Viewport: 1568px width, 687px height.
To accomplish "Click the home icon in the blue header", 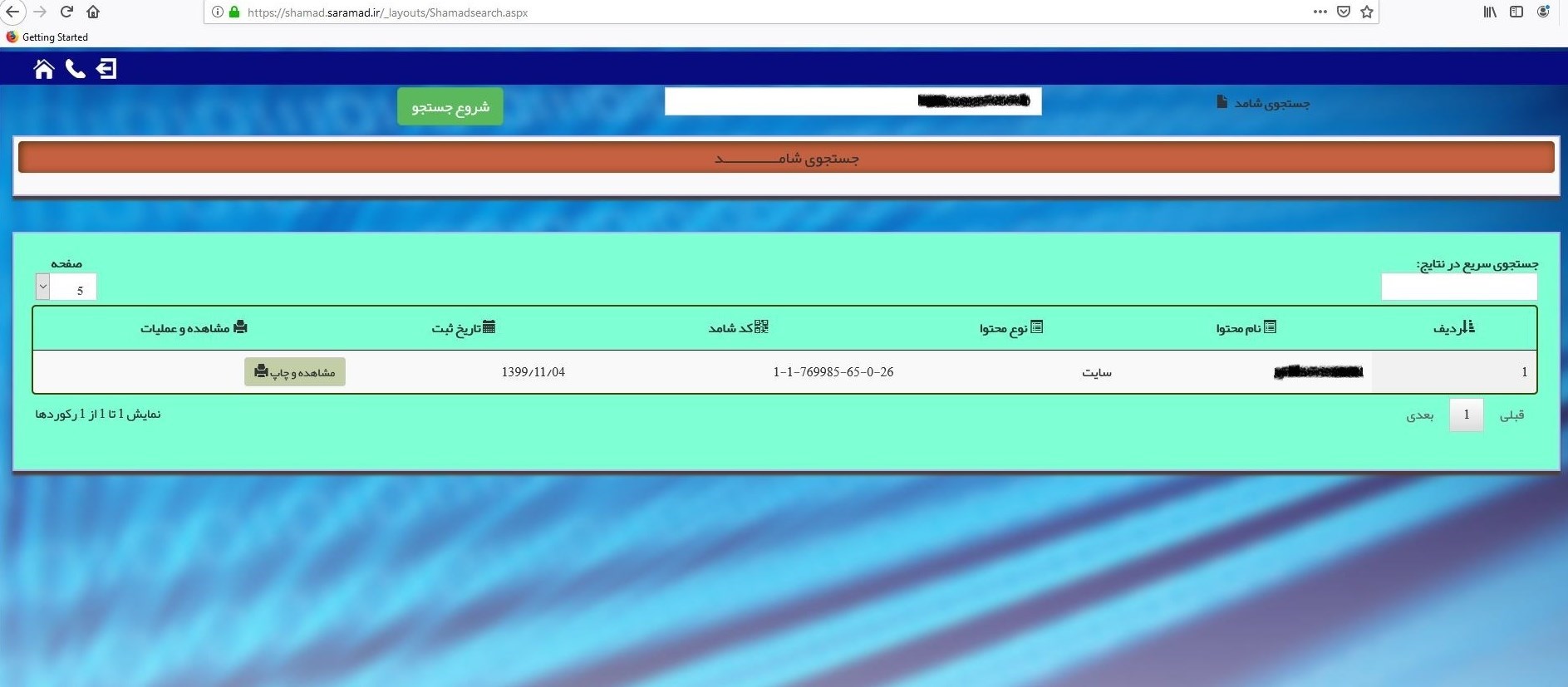I will (43, 69).
